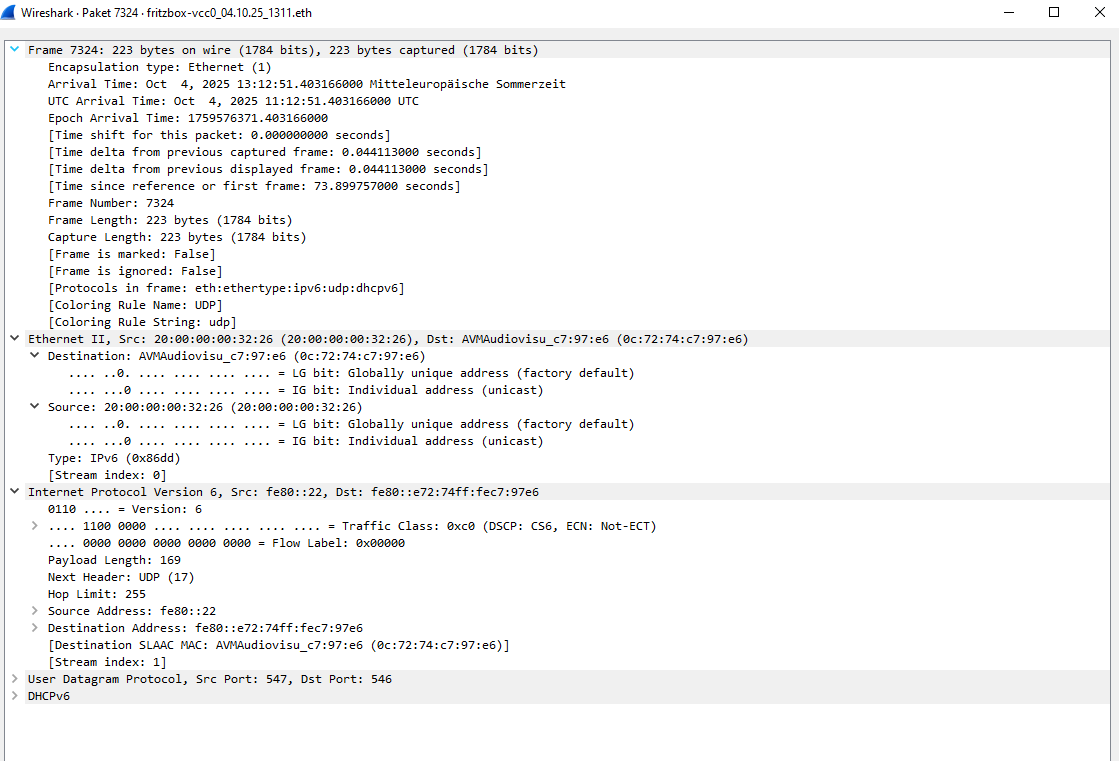
Task: Collapse the Destination AVMAudiovisu MAC subtree
Action: 34,356
